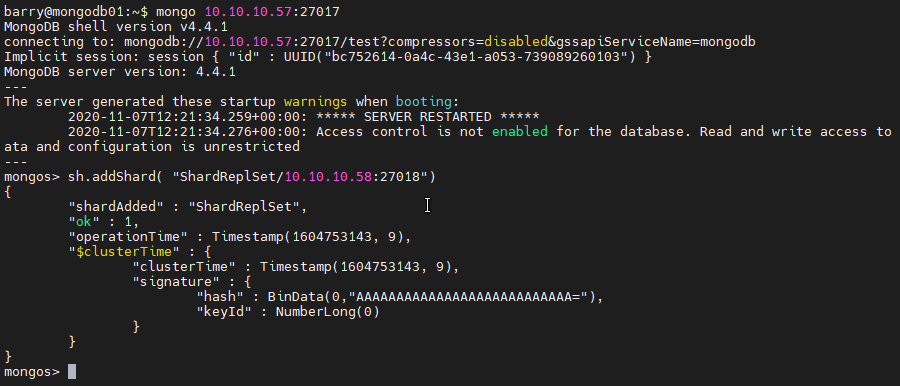900x386 pixels.
Task: Click the SERVER RESTARTED message line
Action: pos(304,117)
